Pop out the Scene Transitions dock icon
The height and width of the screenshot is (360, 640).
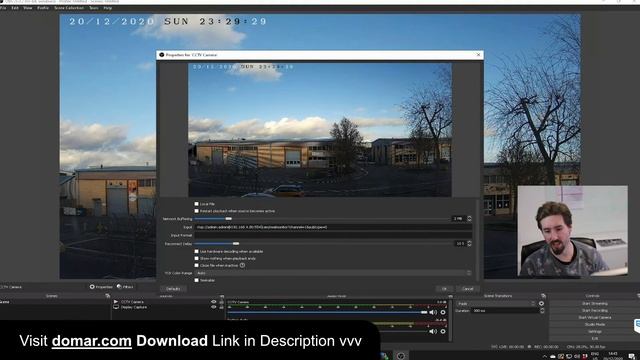pyautogui.click(x=543, y=296)
